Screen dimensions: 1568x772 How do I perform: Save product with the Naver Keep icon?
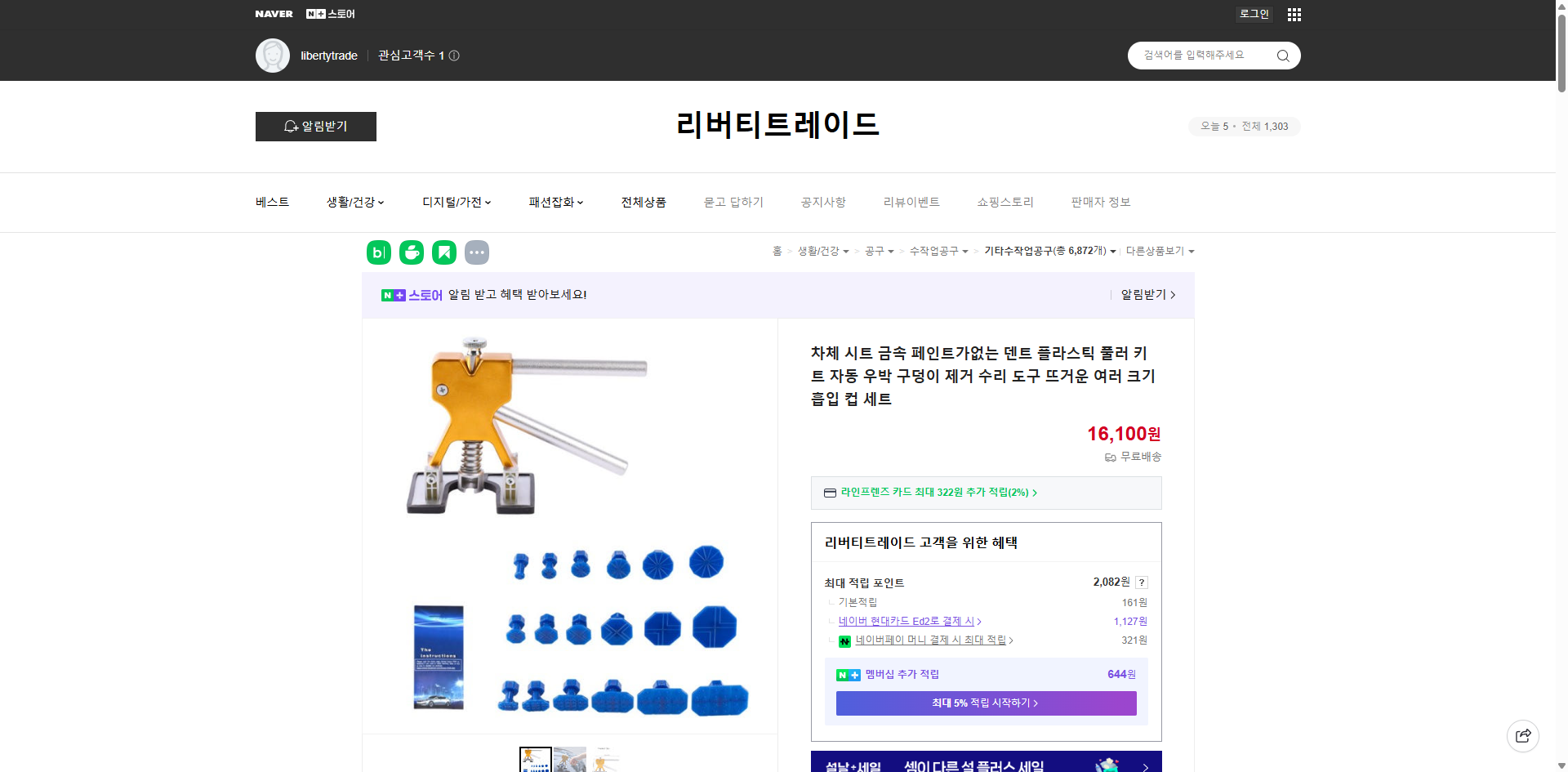coord(443,252)
